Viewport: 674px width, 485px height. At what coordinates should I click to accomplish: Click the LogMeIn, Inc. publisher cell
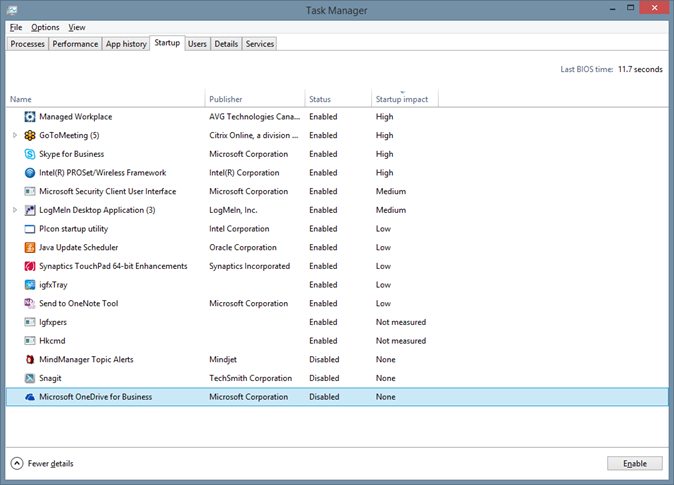233,210
